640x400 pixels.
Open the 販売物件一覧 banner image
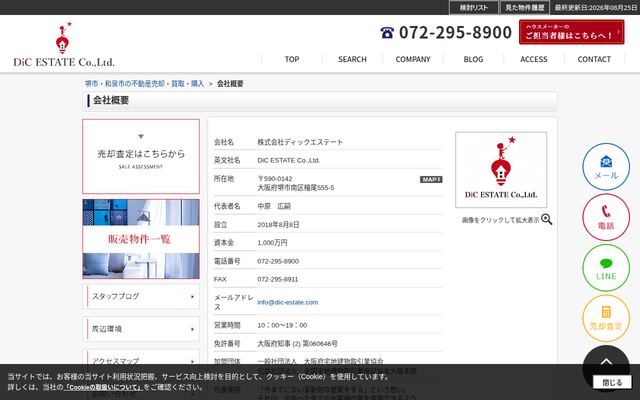tap(141, 239)
